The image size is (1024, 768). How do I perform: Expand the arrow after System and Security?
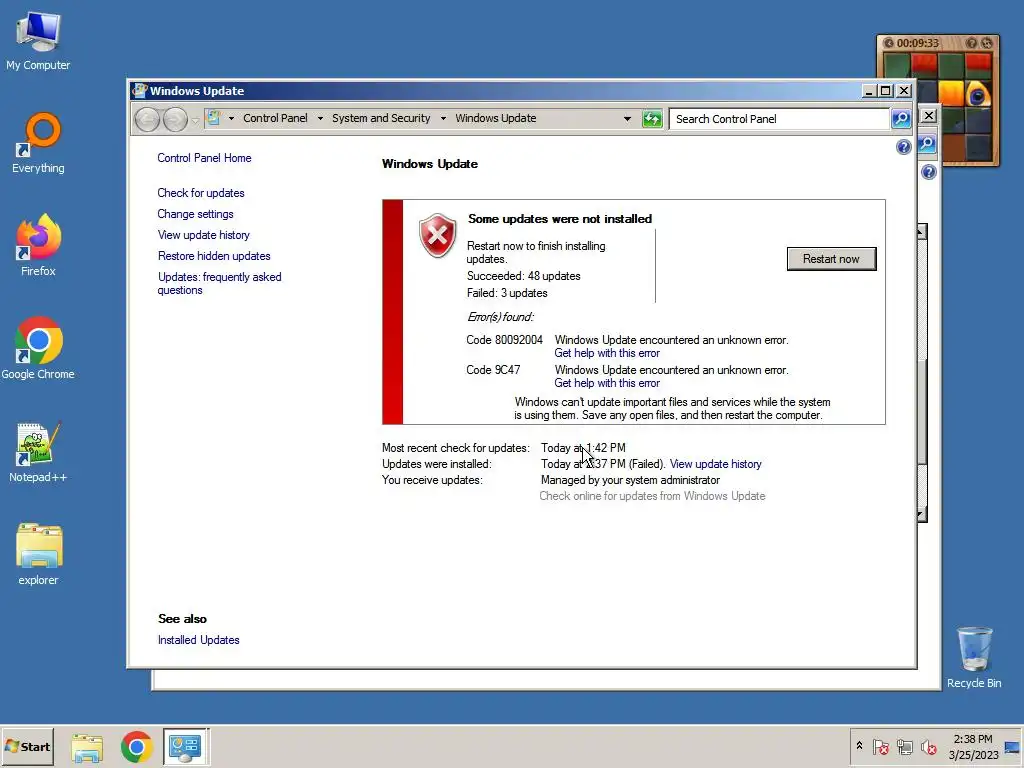443,119
